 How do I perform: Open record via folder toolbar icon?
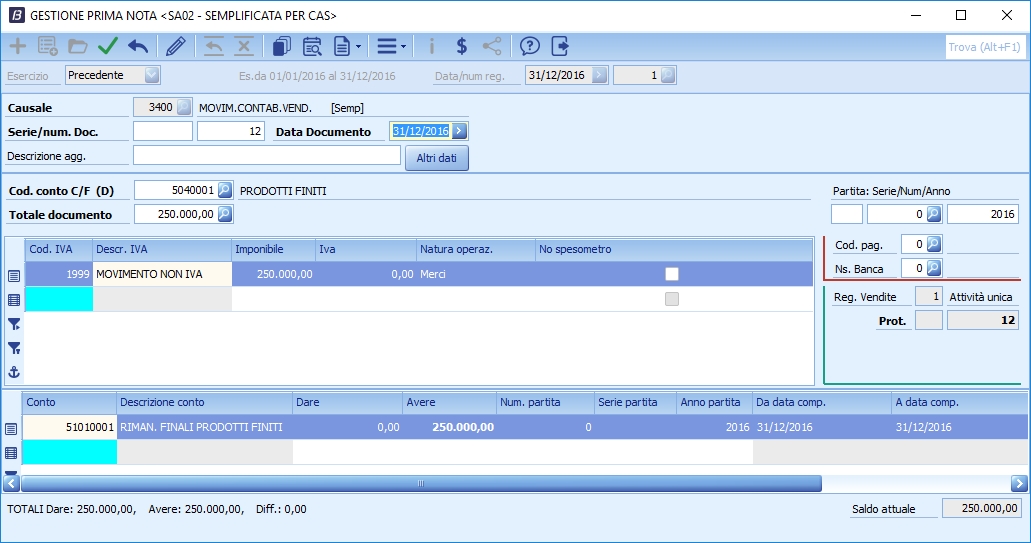coord(78,46)
